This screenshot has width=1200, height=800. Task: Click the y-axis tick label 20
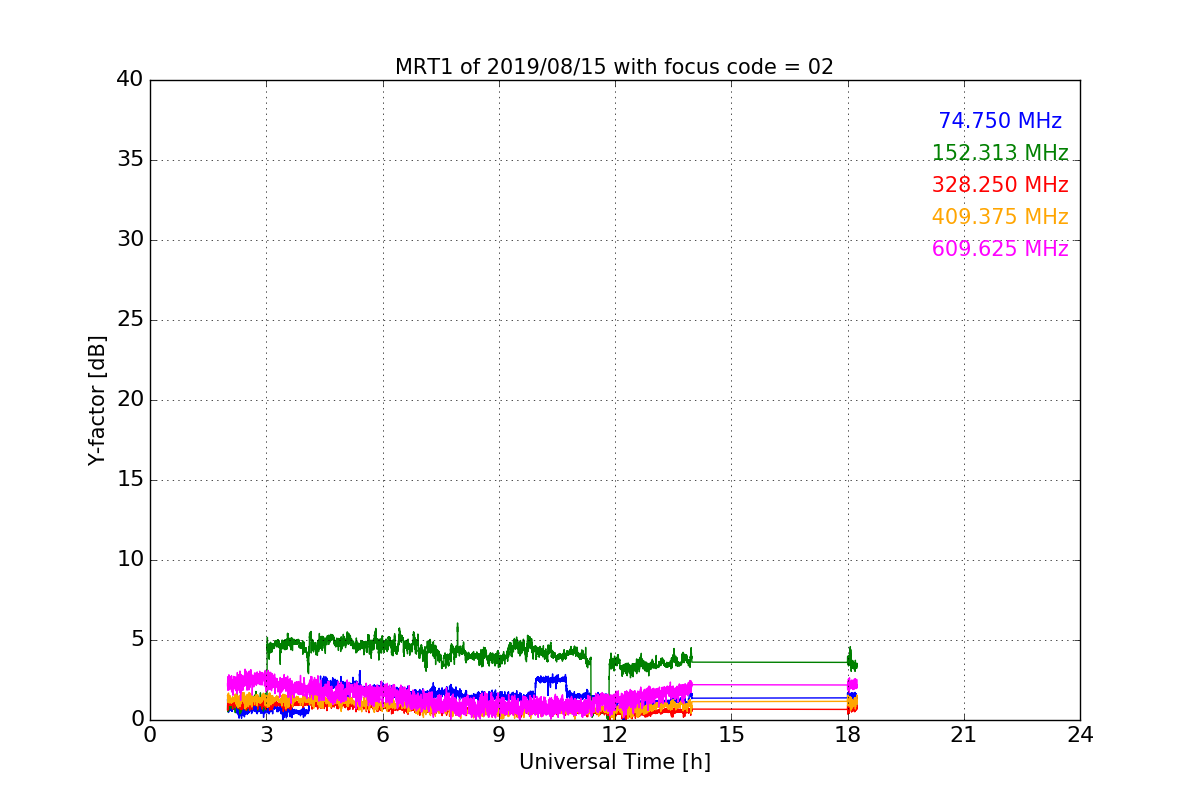click(x=130, y=400)
